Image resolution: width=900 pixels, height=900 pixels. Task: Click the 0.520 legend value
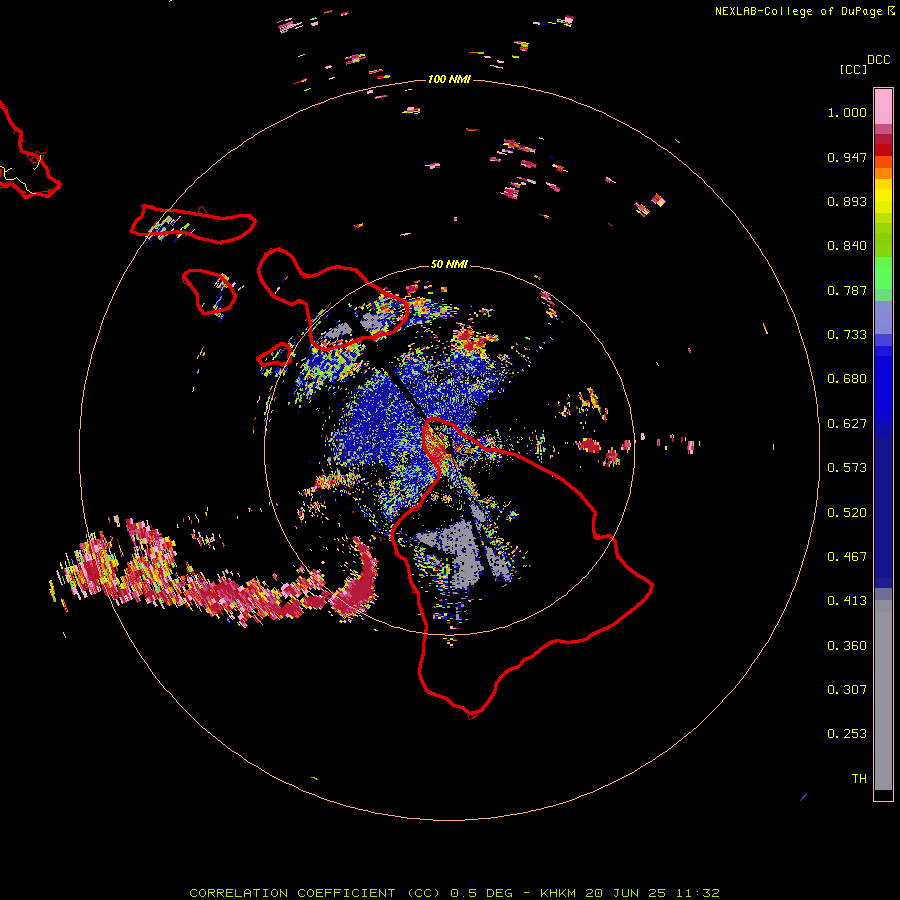pyautogui.click(x=847, y=513)
